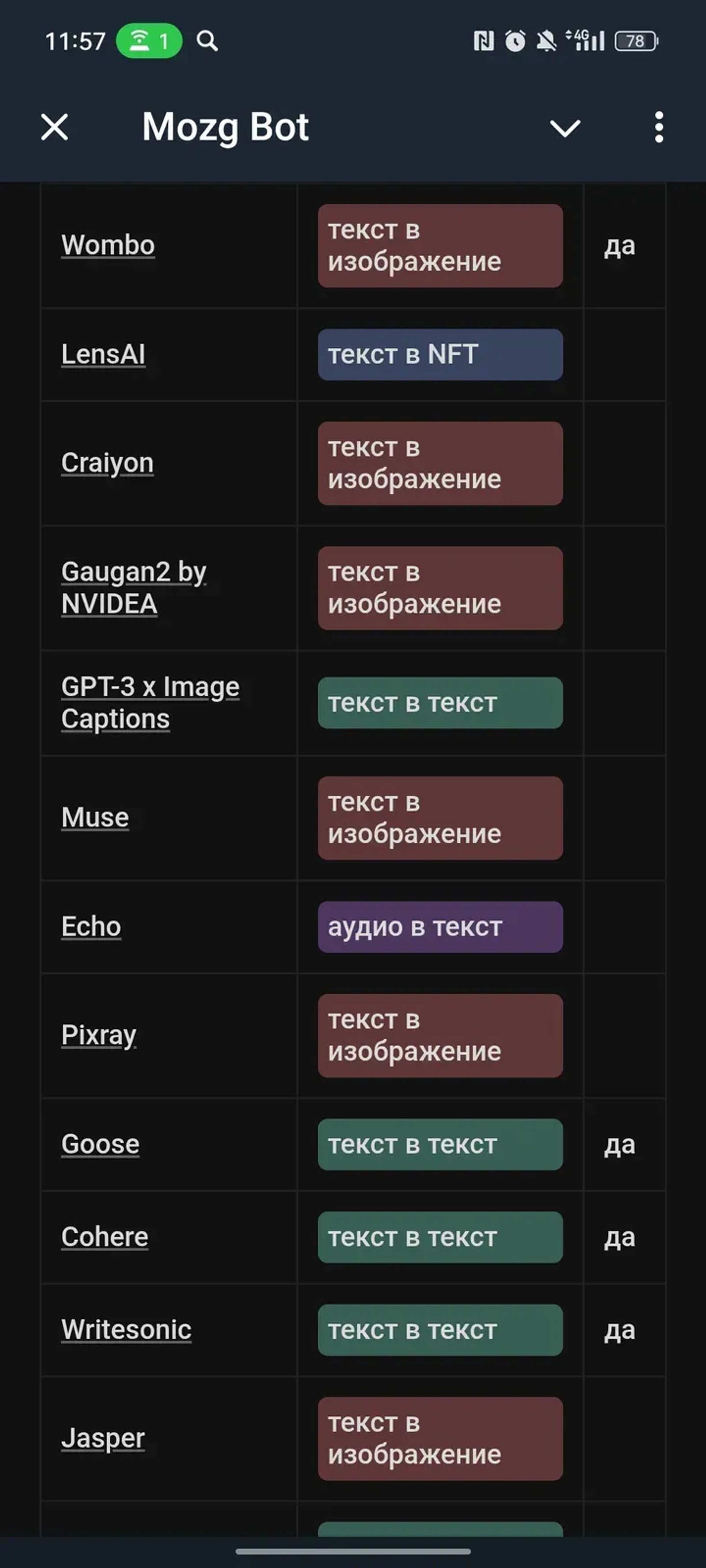Expand the Mozg Bot title dropdown

(x=226, y=127)
